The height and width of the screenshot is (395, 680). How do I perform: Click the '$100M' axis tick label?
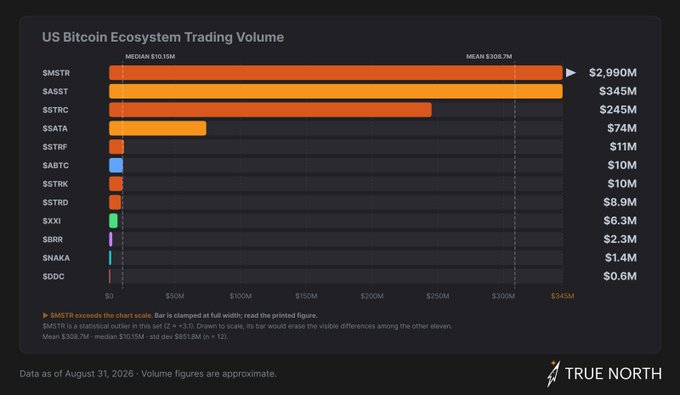tap(240, 296)
